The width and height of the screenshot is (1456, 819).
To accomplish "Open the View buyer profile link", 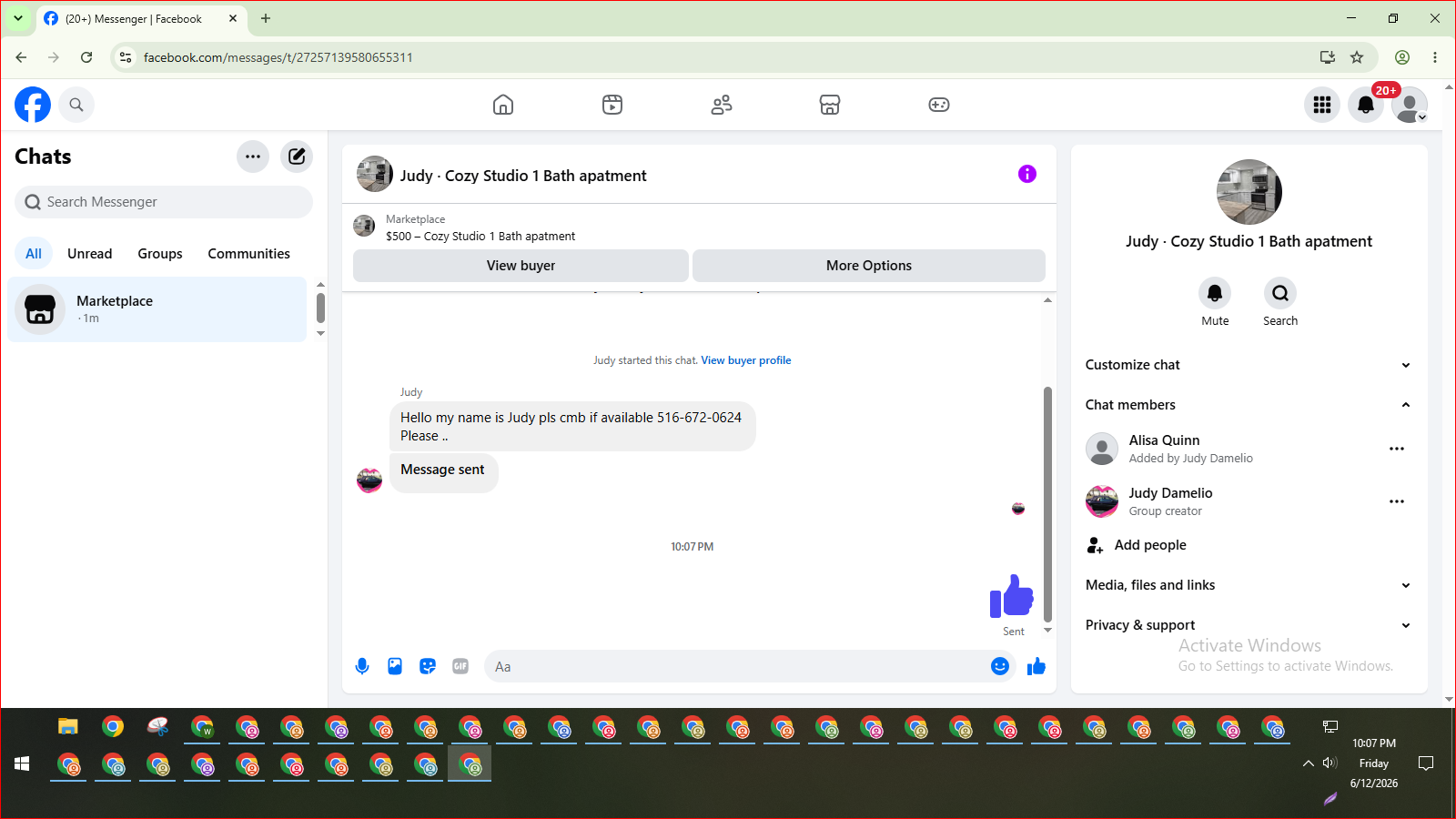I will (746, 360).
